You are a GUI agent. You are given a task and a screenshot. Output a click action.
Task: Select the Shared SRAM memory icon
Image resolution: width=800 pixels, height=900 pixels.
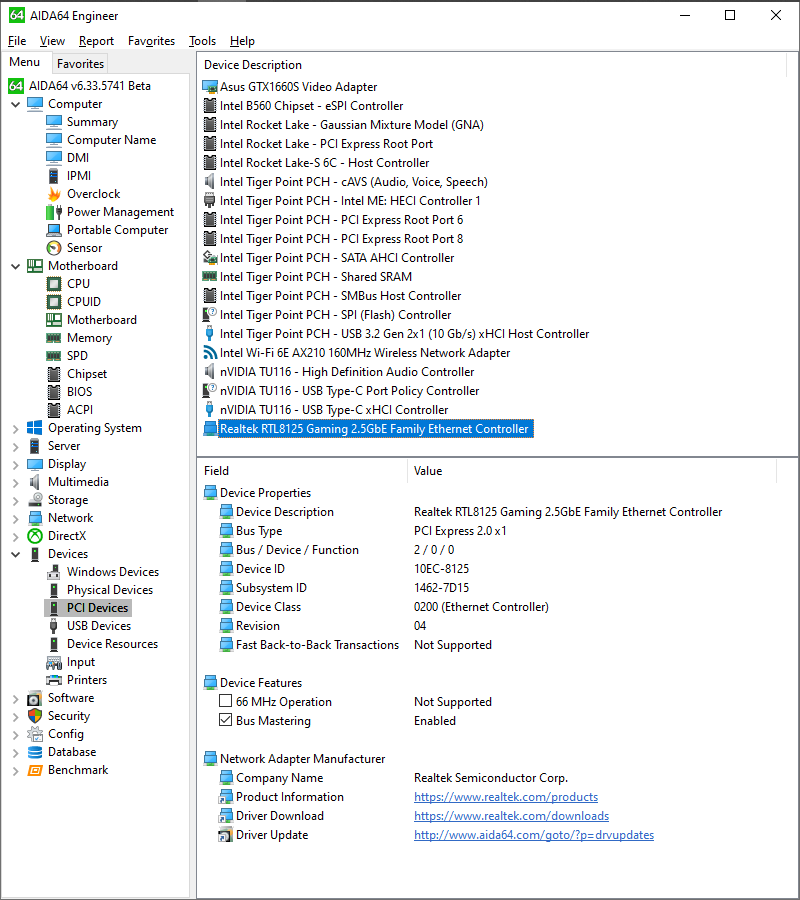(x=210, y=277)
